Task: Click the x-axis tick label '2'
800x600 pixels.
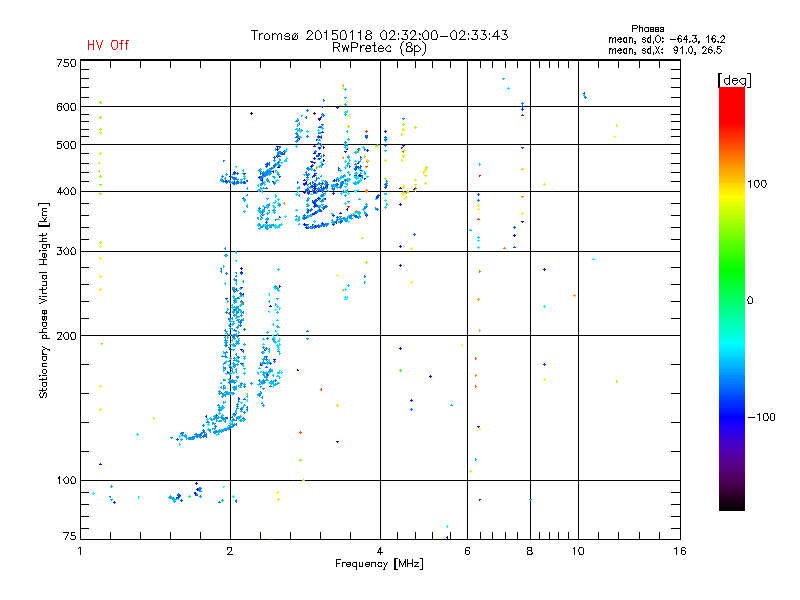Action: pyautogui.click(x=230, y=551)
